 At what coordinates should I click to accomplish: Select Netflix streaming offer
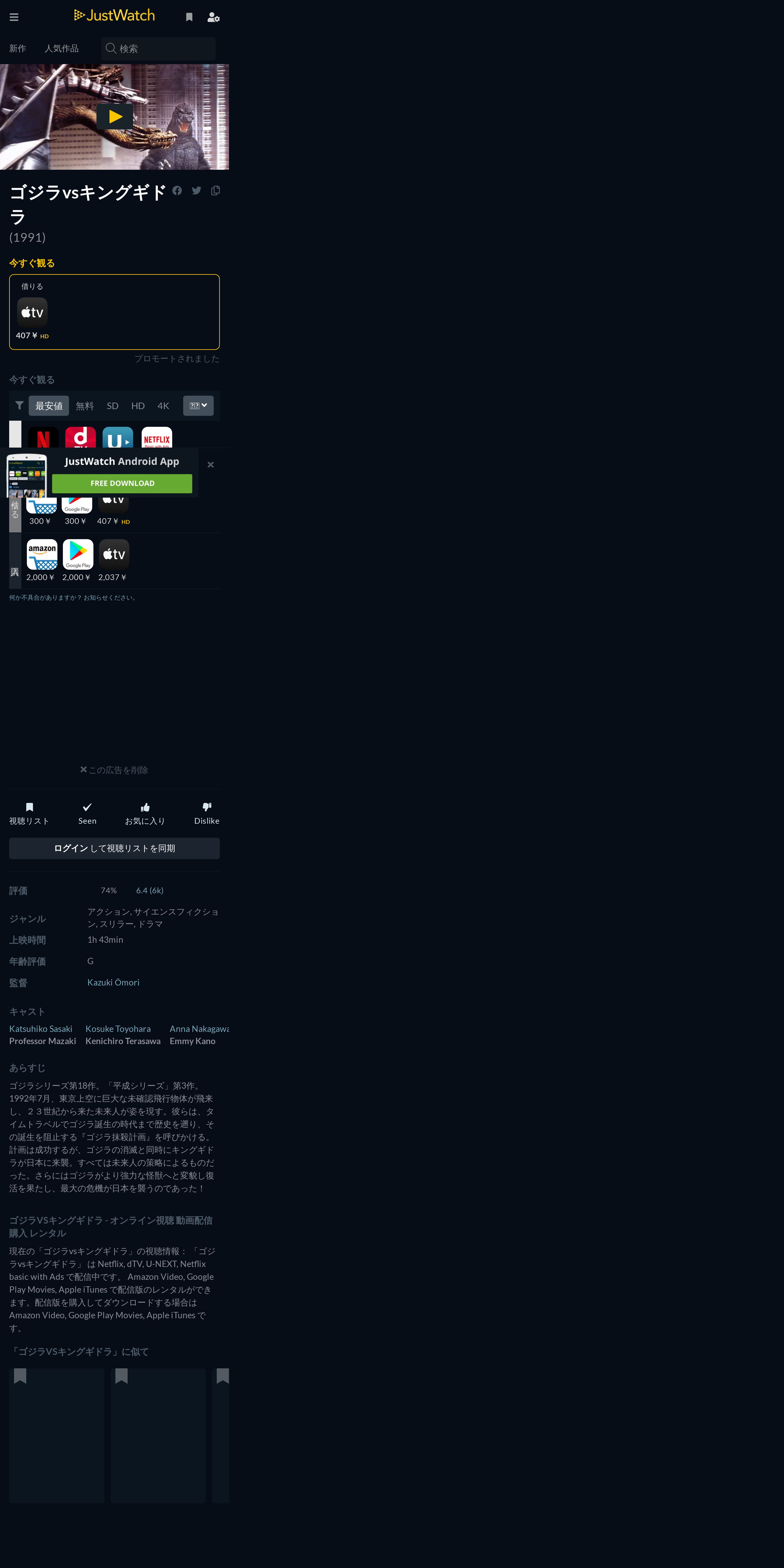[43, 437]
